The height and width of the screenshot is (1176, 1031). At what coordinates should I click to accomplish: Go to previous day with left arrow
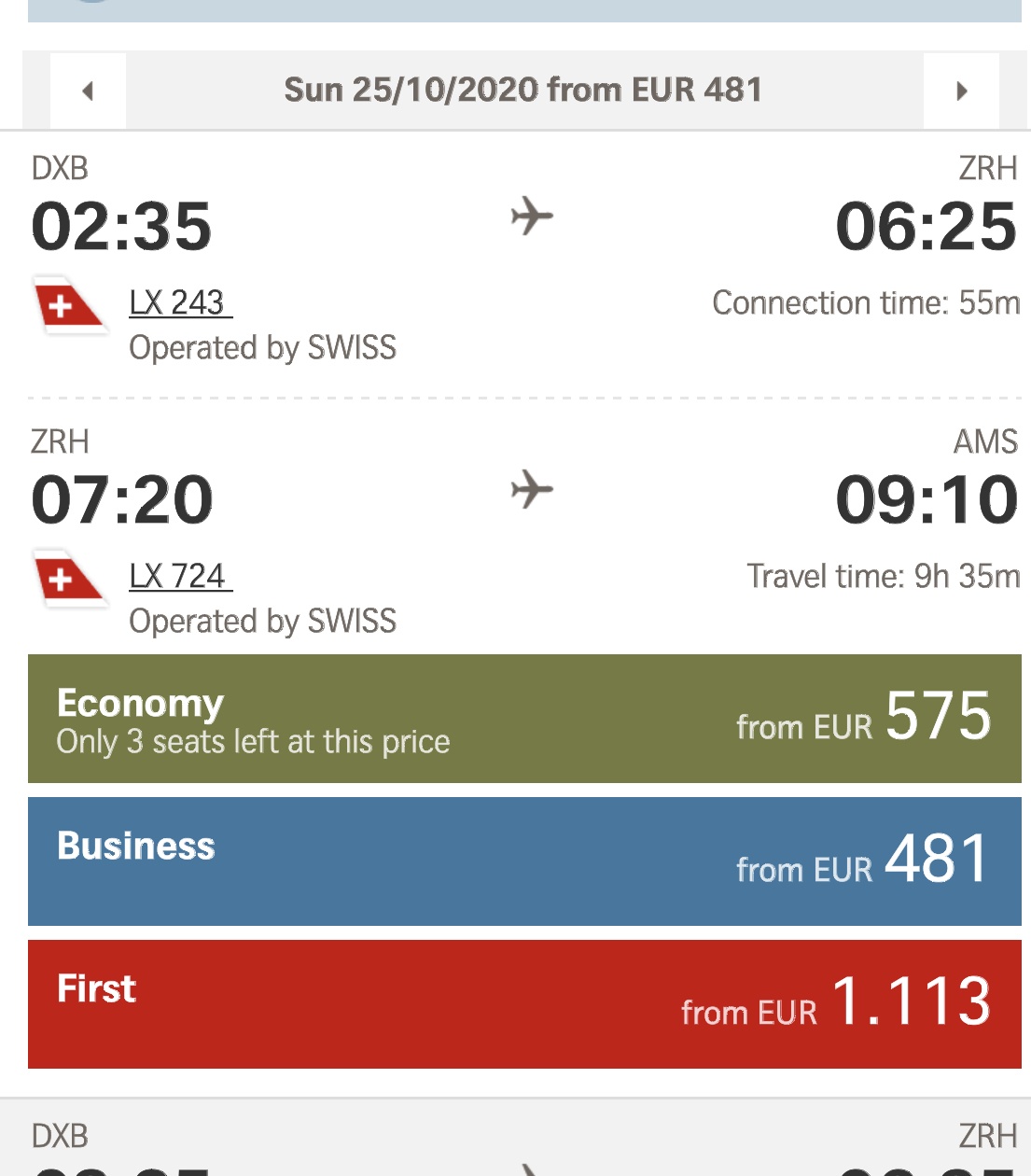tap(88, 91)
